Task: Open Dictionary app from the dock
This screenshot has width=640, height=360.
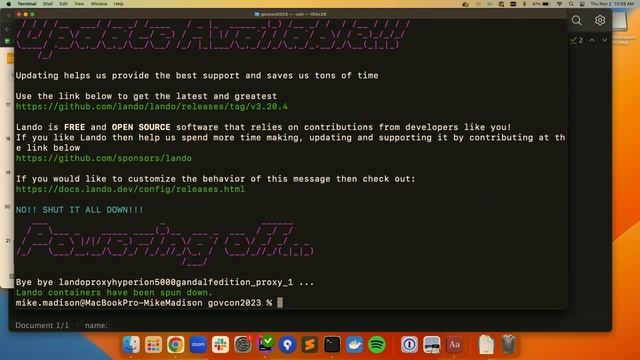Action: [454, 344]
